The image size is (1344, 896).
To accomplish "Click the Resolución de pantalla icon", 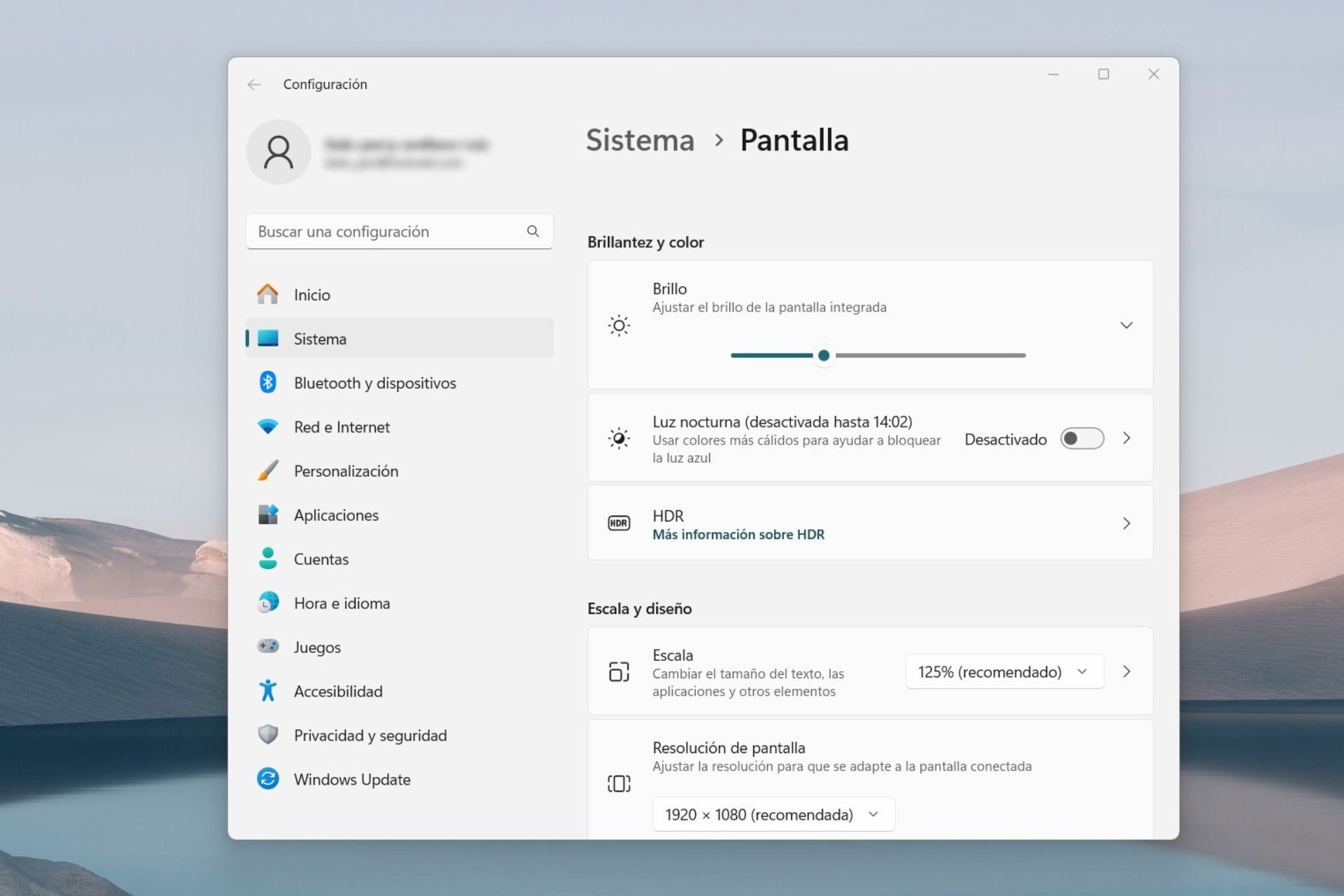I will click(619, 783).
